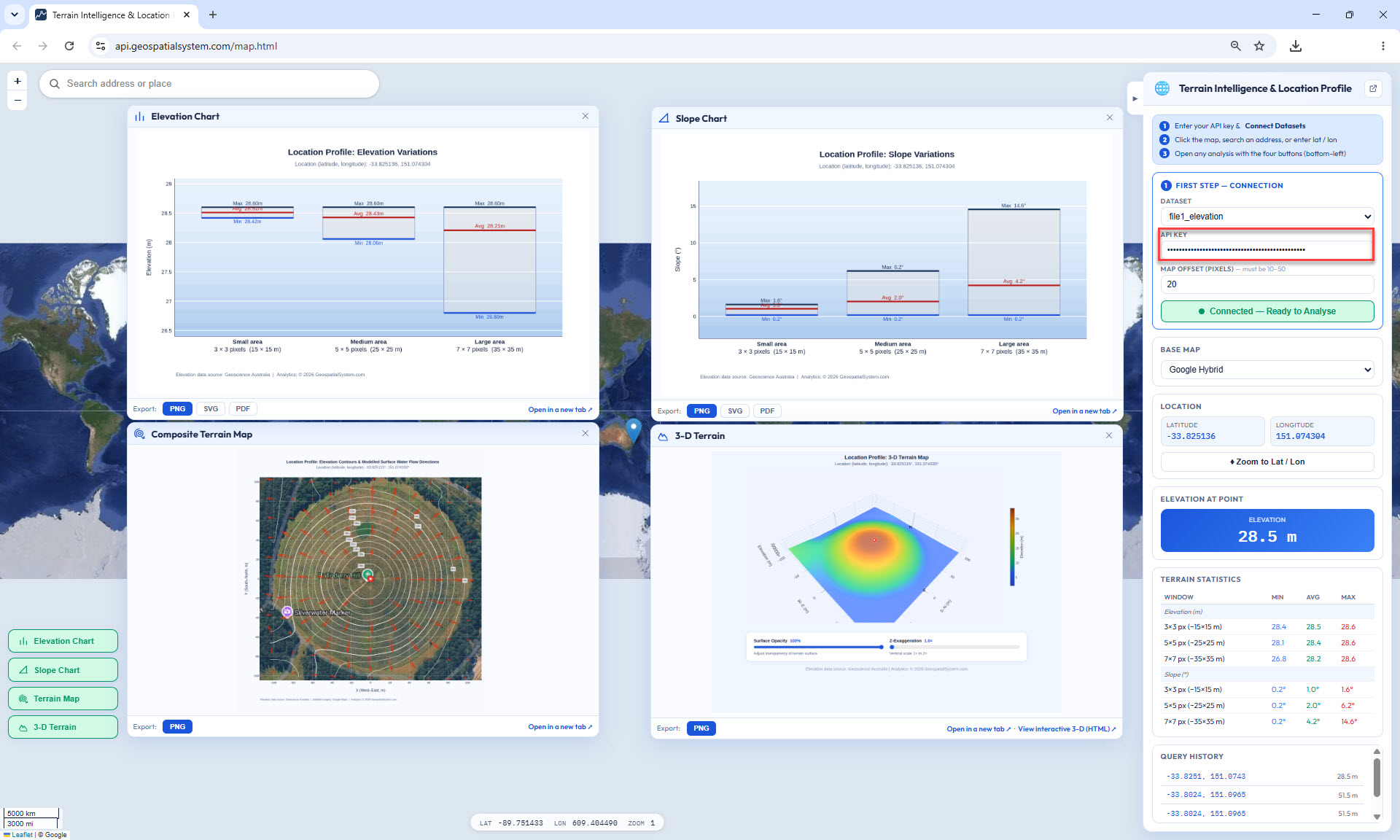The width and height of the screenshot is (1400, 840).
Task: Click the Latitude value field
Action: coord(1213,431)
